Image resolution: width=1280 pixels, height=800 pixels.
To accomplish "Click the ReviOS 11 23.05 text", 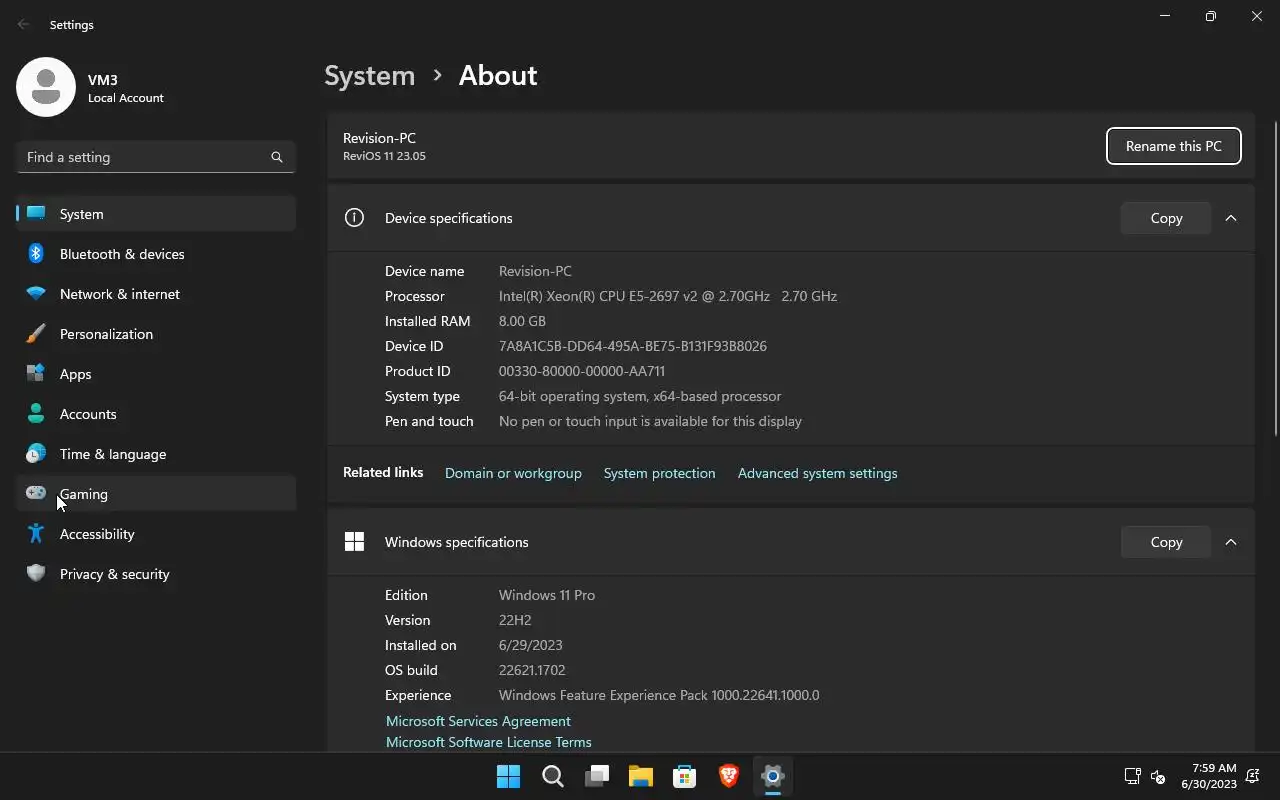I will coord(384,156).
